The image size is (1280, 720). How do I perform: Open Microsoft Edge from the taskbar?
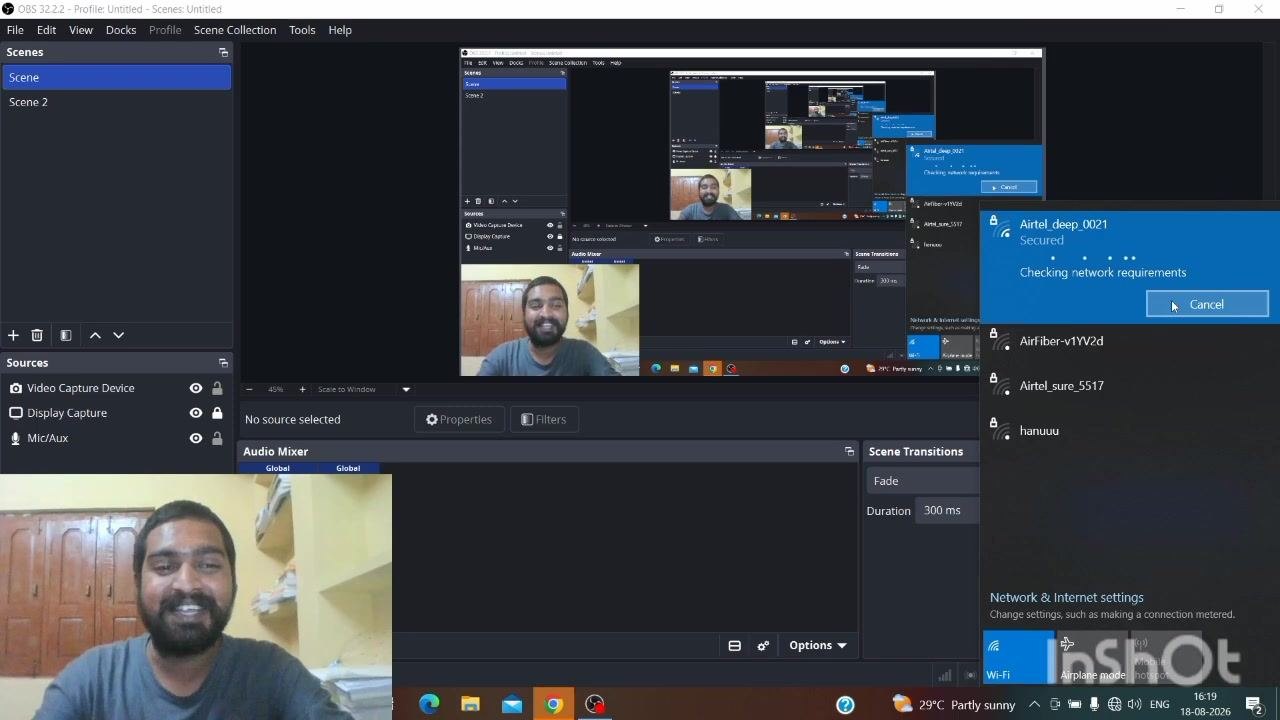pyautogui.click(x=429, y=704)
